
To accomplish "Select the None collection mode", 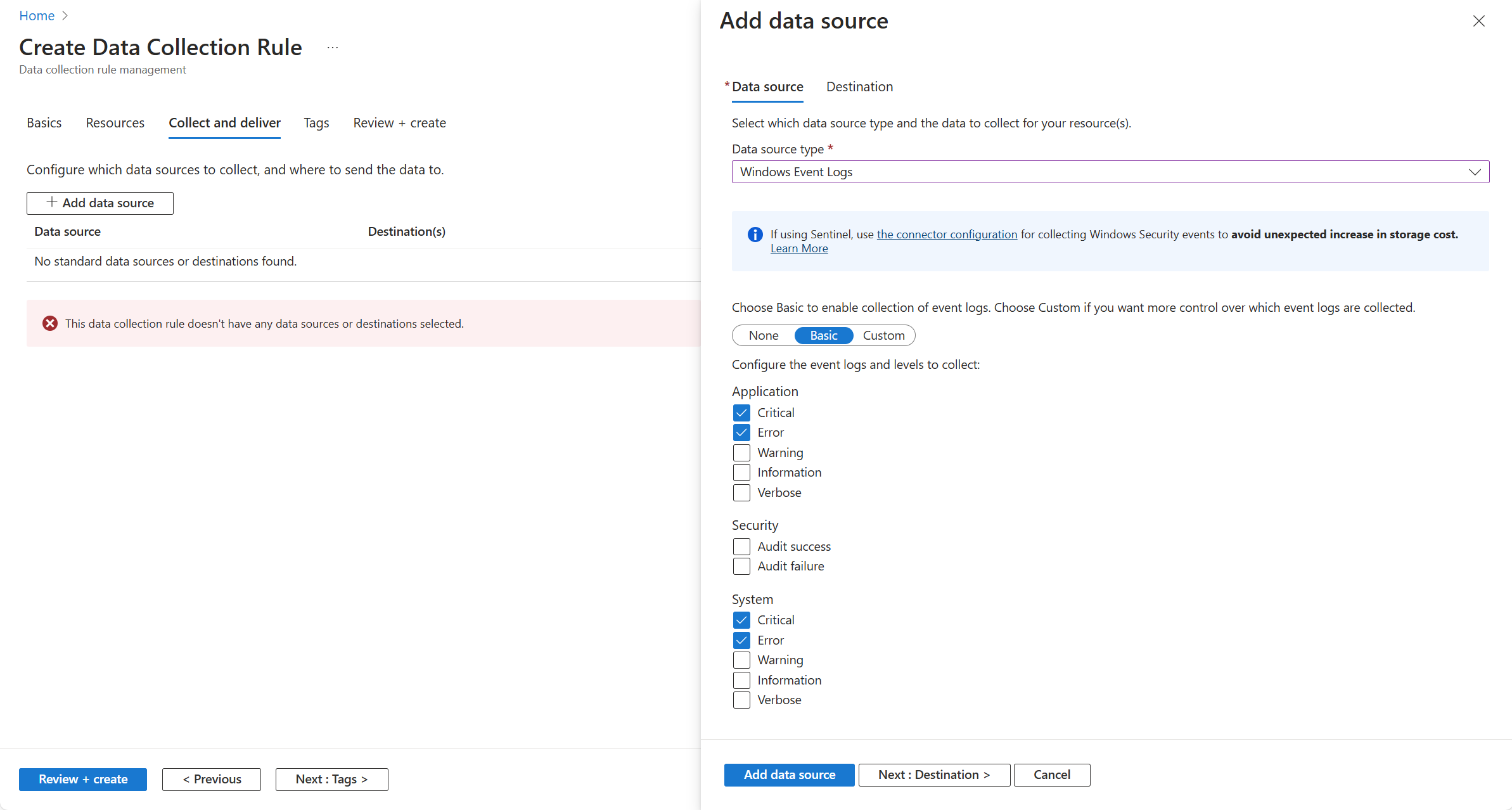I will 764,335.
